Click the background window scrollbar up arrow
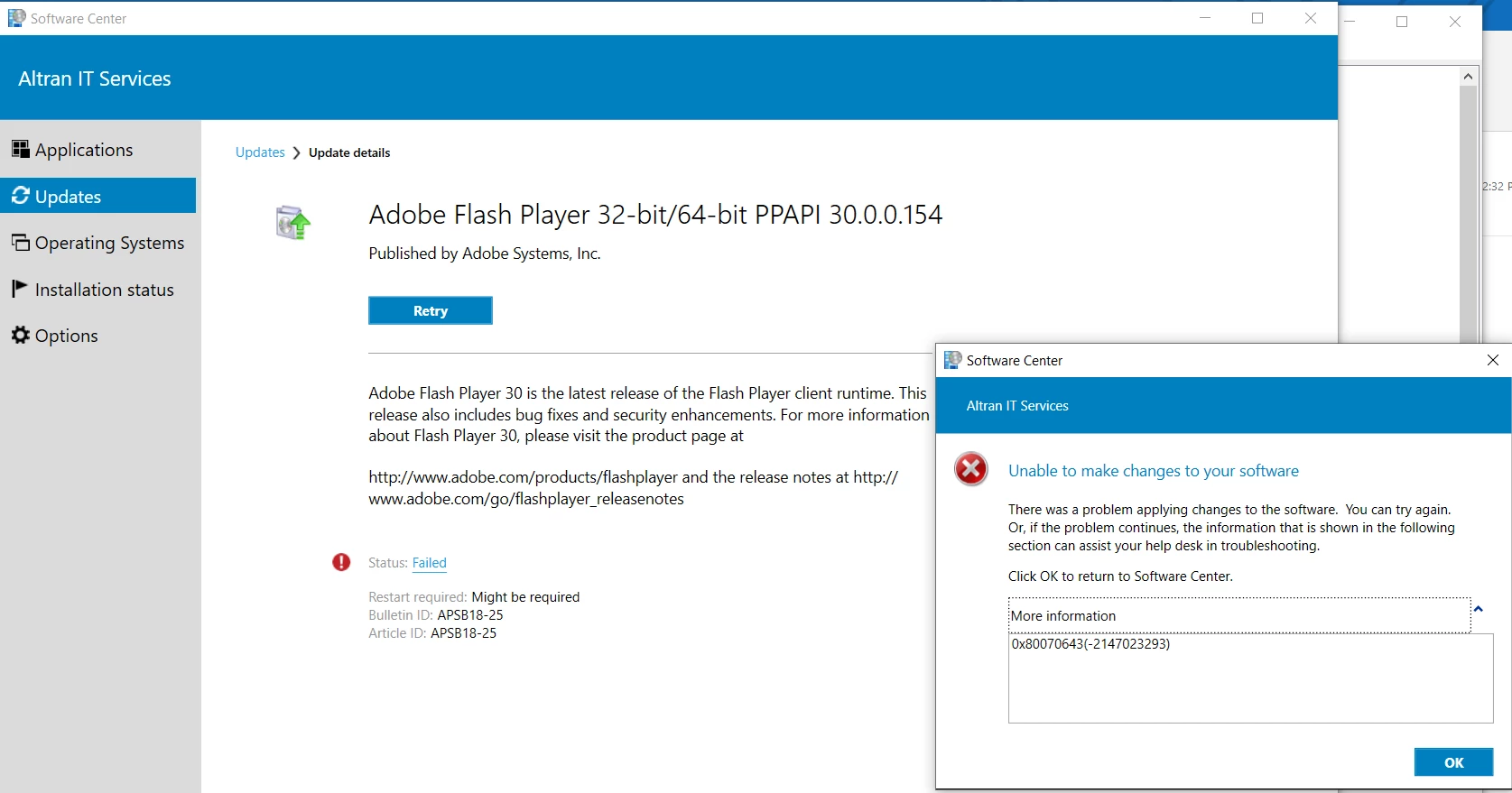This screenshot has width=1512, height=793. (x=1468, y=77)
